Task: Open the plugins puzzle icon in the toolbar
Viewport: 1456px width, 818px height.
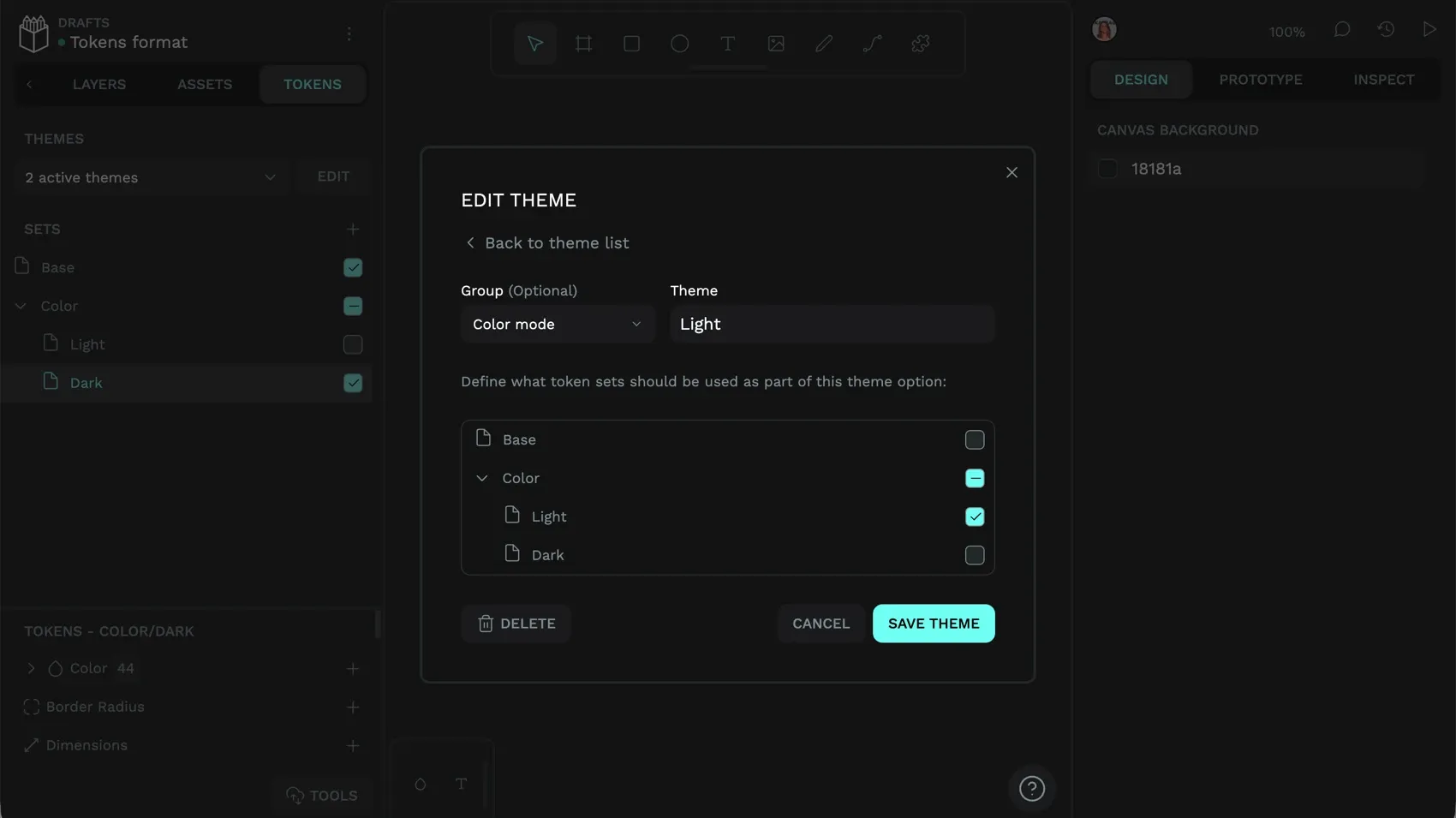Action: coord(920,43)
